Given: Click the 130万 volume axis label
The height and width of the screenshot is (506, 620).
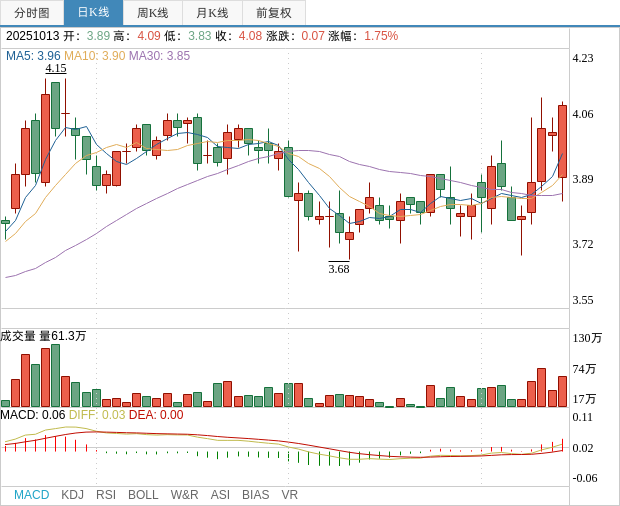Looking at the screenshot, I should click(x=587, y=338).
